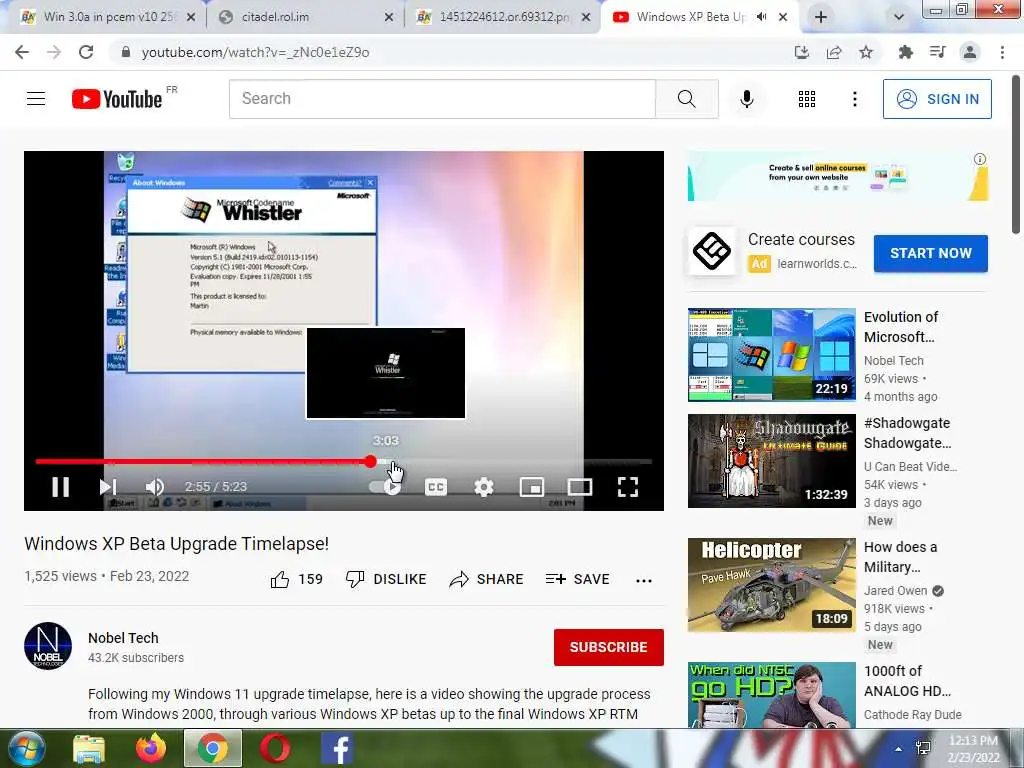The image size is (1024, 768).
Task: Click the search magnifier button
Action: tap(686, 99)
